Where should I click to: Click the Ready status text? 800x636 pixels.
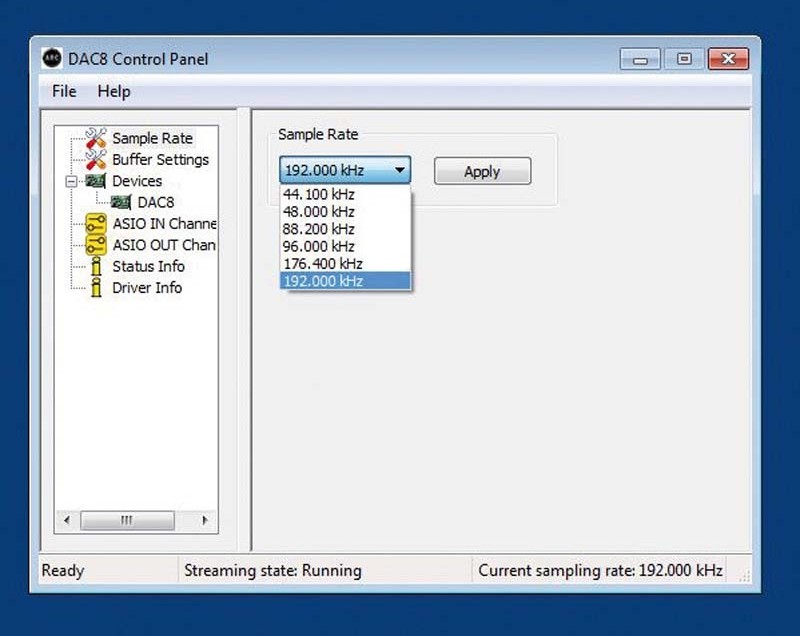click(x=63, y=570)
